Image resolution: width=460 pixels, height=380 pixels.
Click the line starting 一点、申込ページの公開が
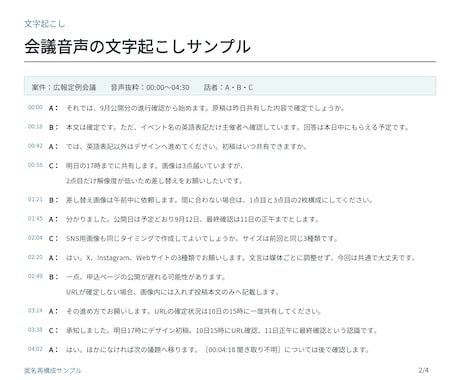tap(146, 277)
